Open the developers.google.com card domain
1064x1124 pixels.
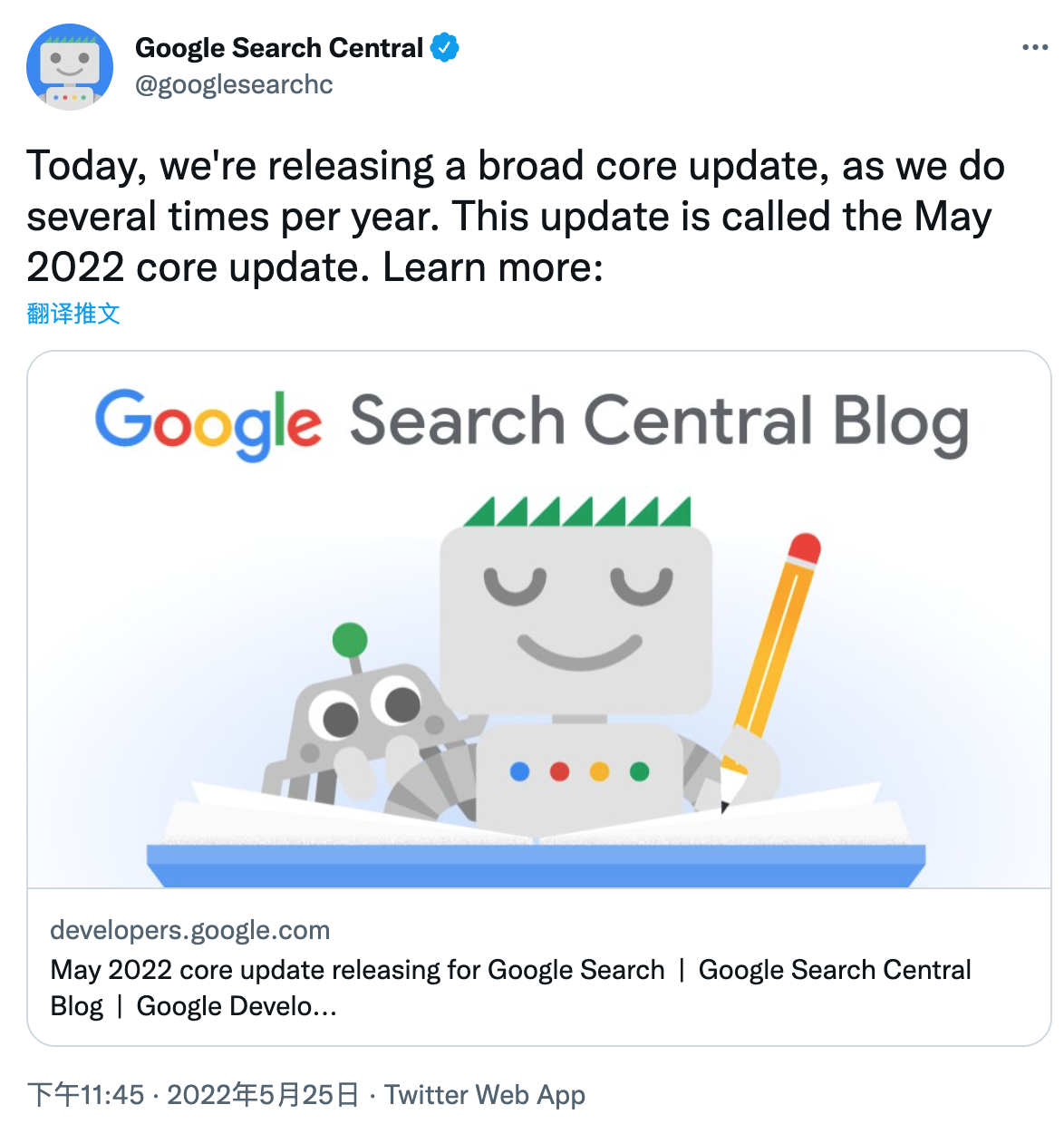coord(189,930)
